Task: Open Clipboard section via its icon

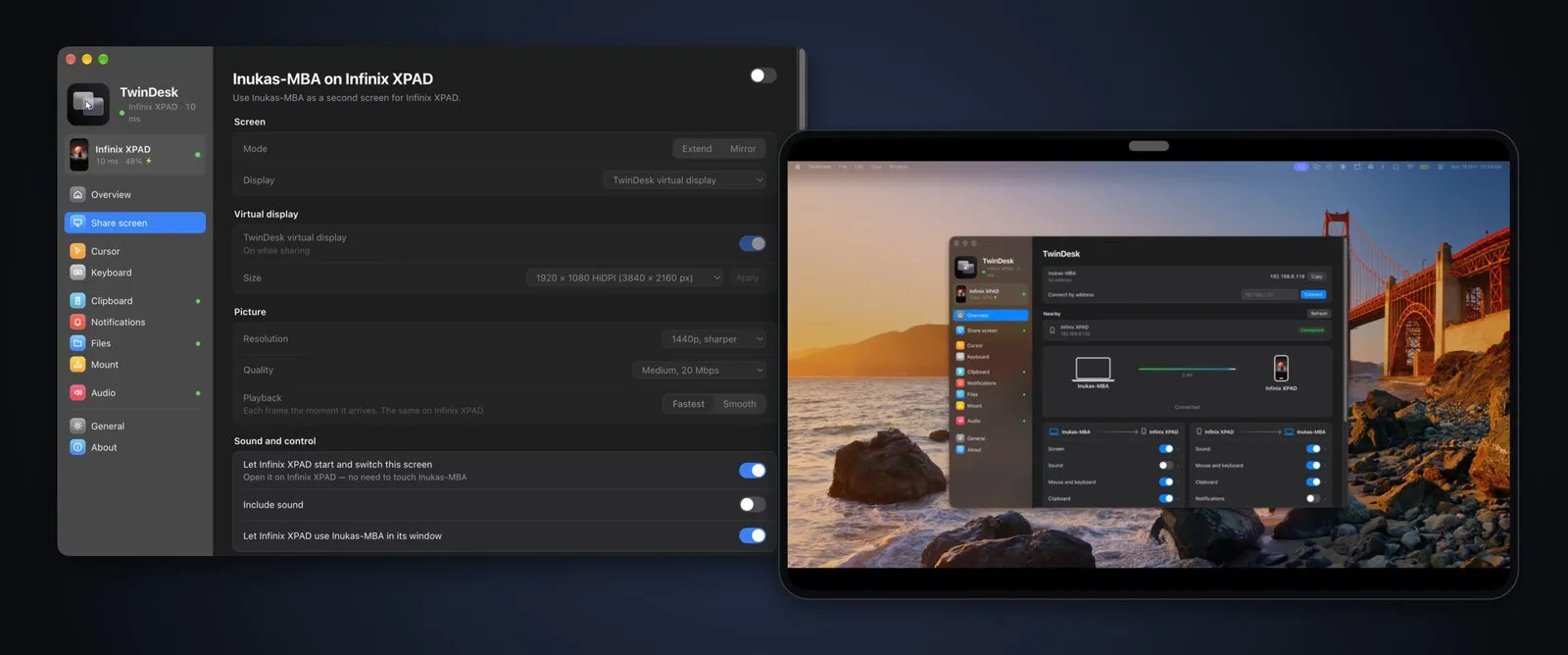Action: [x=77, y=301]
